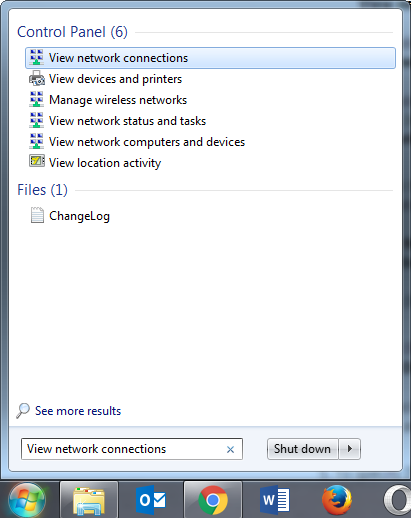Click the Shut down button
This screenshot has width=411, height=518.
(303, 449)
